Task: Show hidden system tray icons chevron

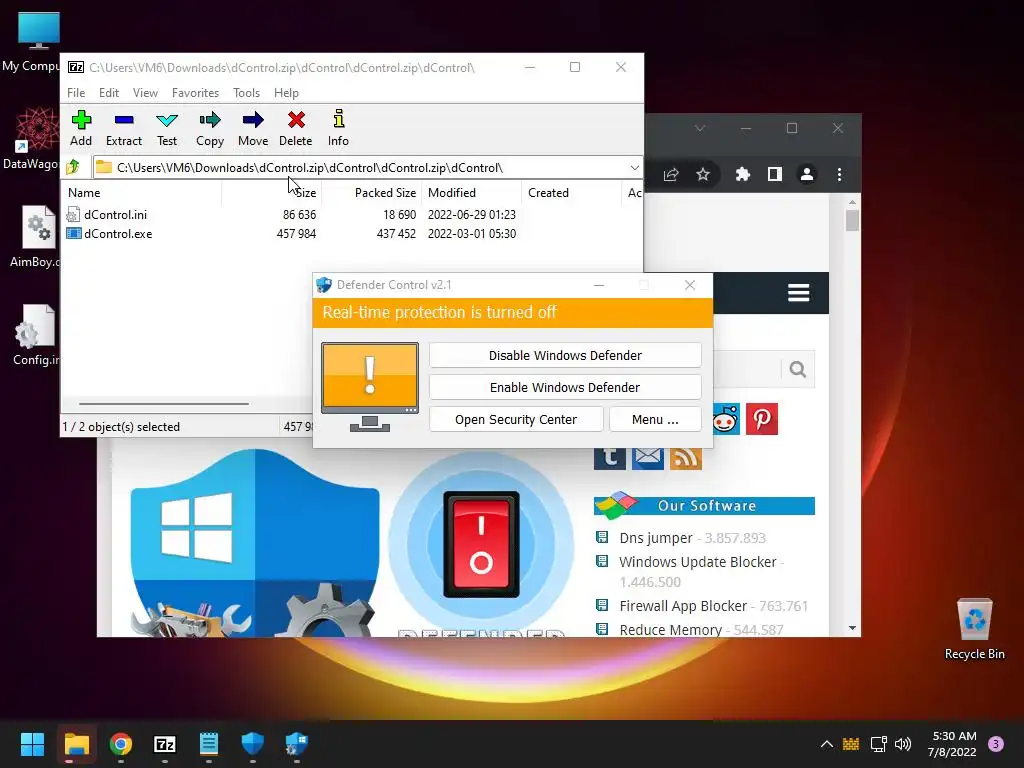Action: point(826,744)
